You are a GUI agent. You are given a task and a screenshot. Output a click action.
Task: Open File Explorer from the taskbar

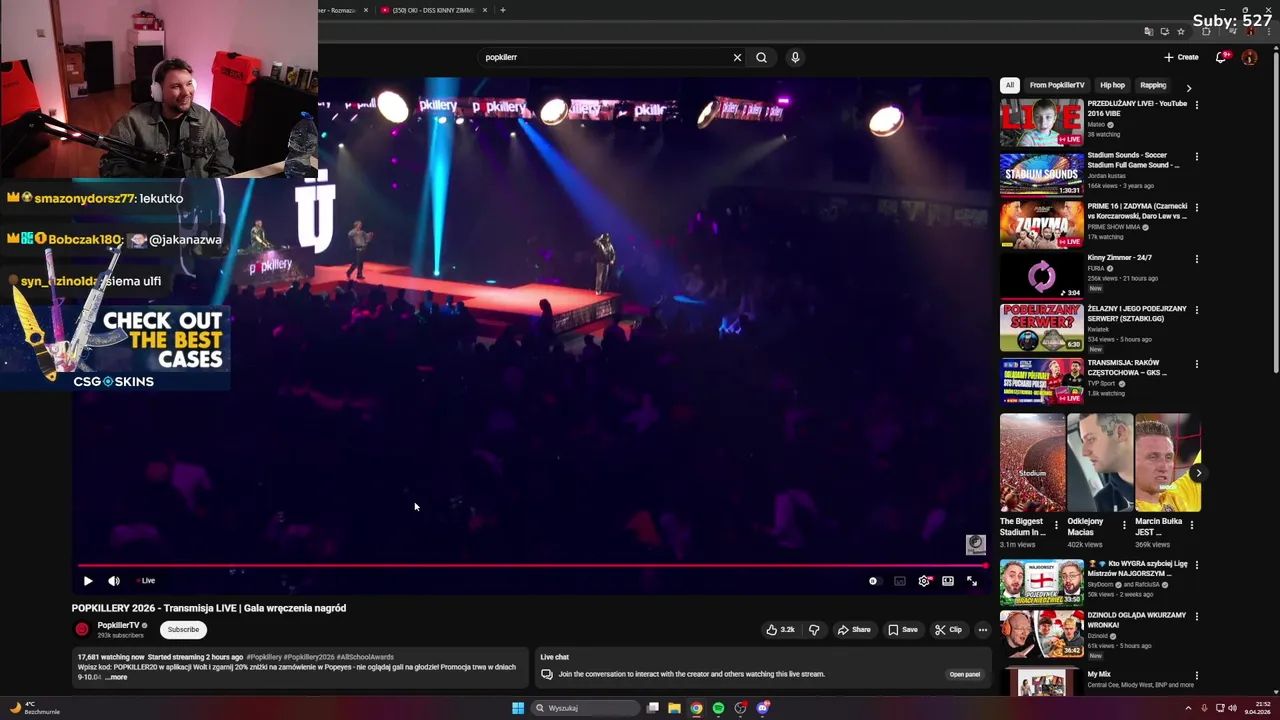click(674, 708)
